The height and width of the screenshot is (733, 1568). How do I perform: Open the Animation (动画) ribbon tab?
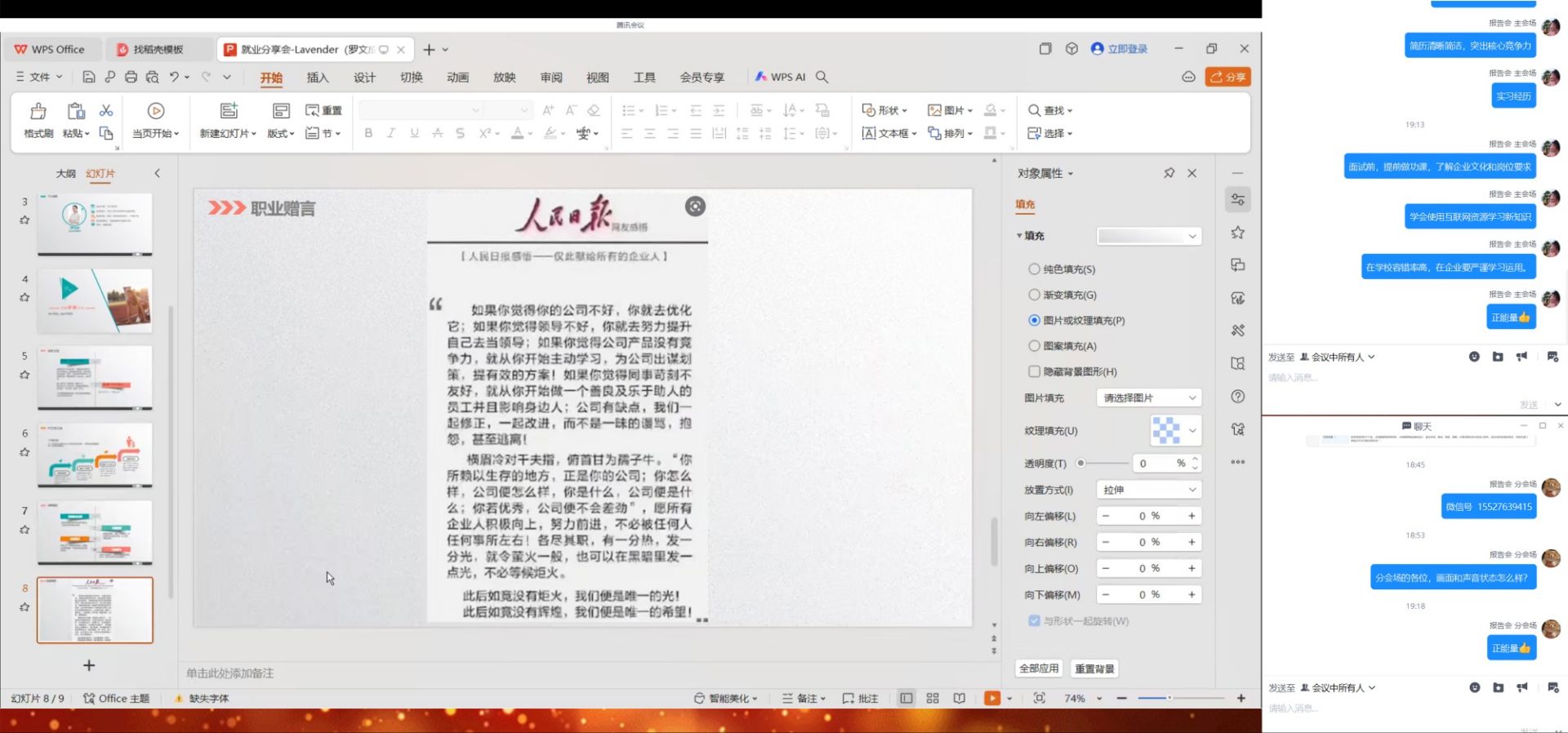tap(458, 77)
